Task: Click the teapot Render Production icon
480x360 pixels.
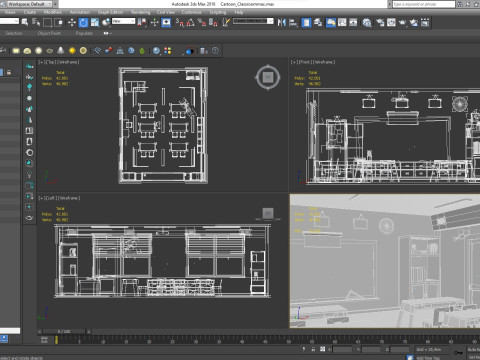Action: pos(402,22)
